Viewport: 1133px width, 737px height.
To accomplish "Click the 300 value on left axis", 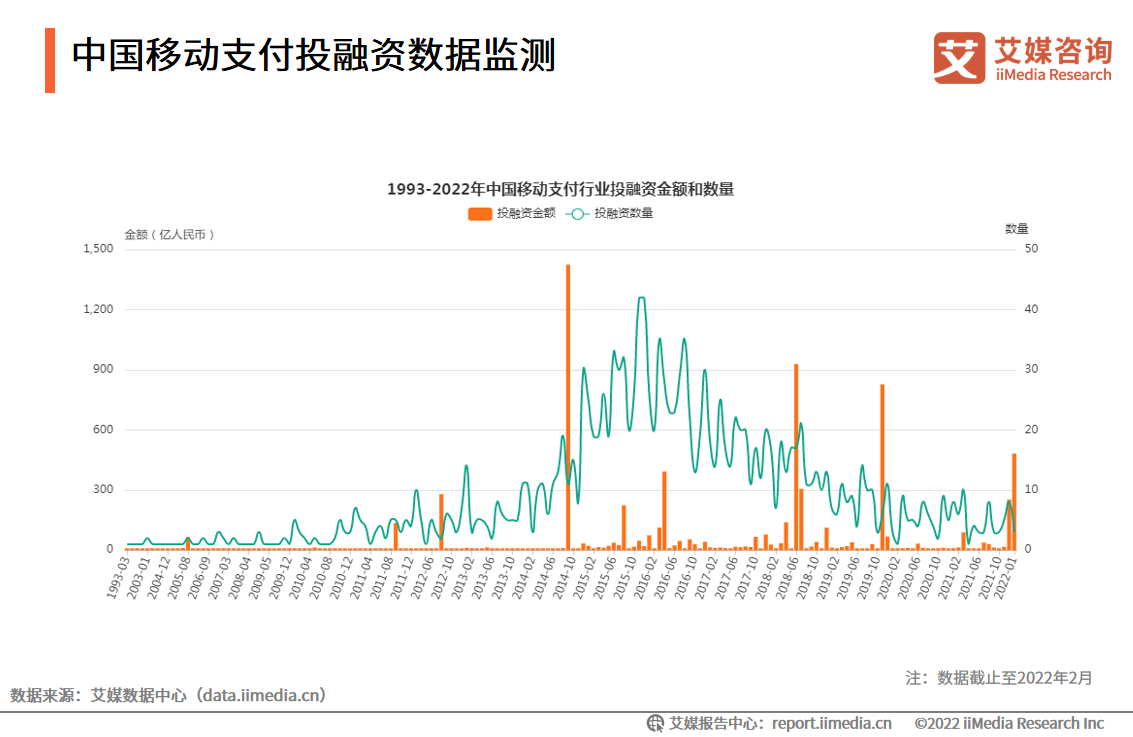I will tap(103, 489).
